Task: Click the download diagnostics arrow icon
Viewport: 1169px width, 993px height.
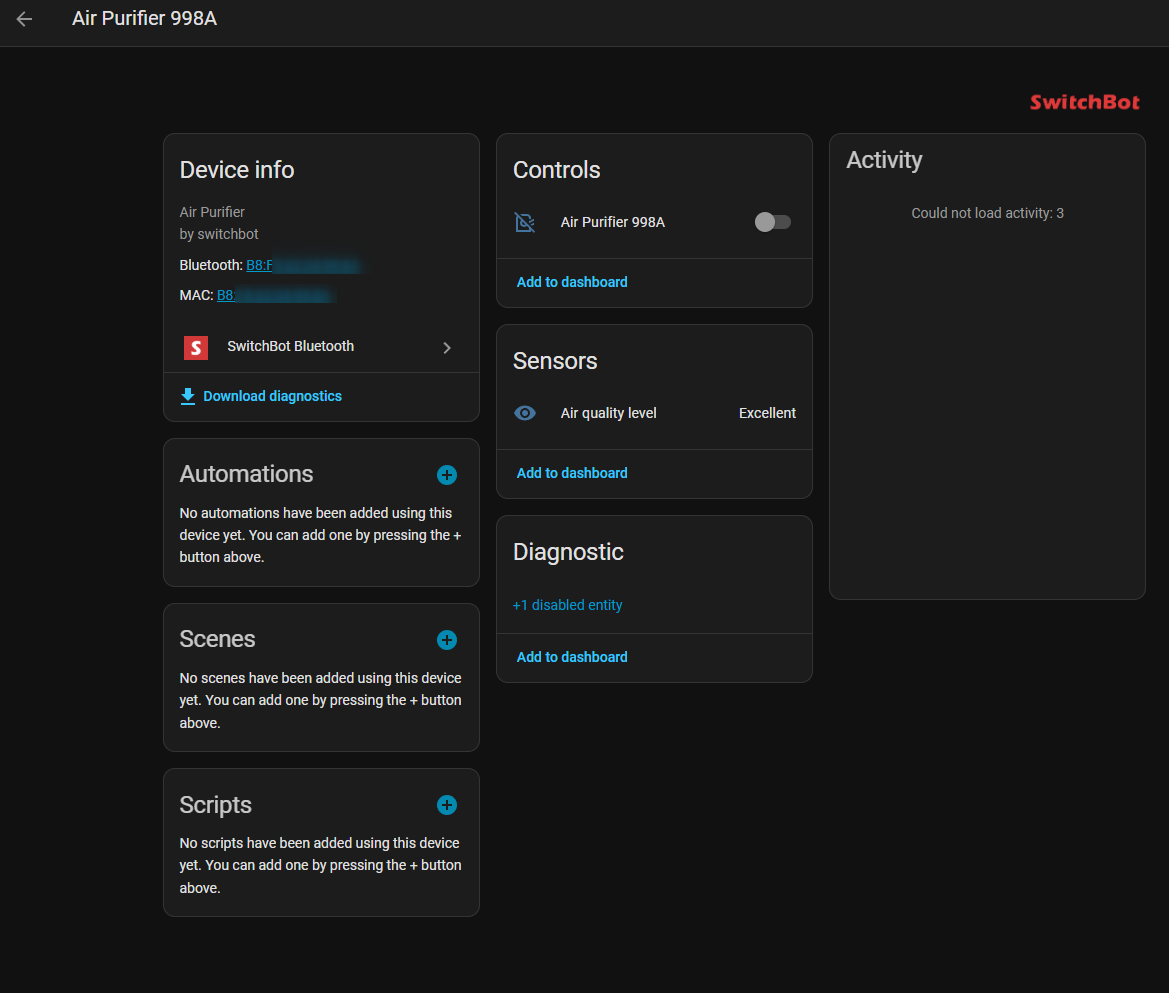Action: pos(188,397)
